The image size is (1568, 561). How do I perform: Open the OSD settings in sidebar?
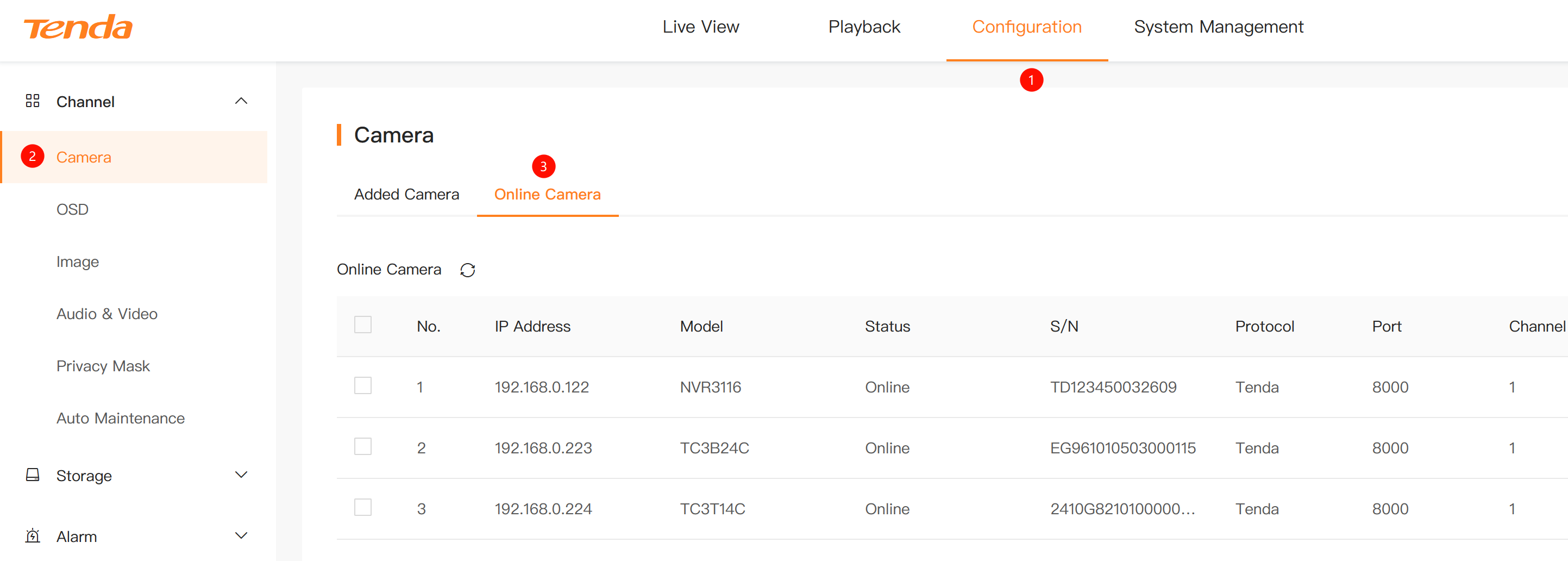coord(72,209)
